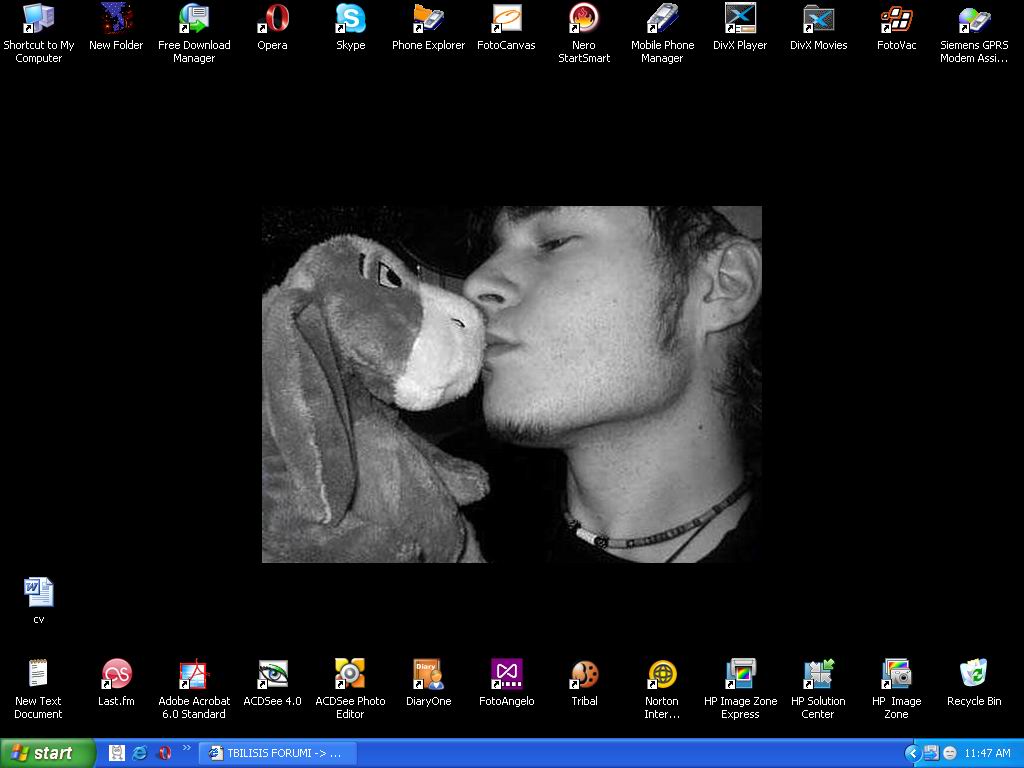
Task: Launch Internet Explorer from Quick Launch
Action: [x=140, y=753]
